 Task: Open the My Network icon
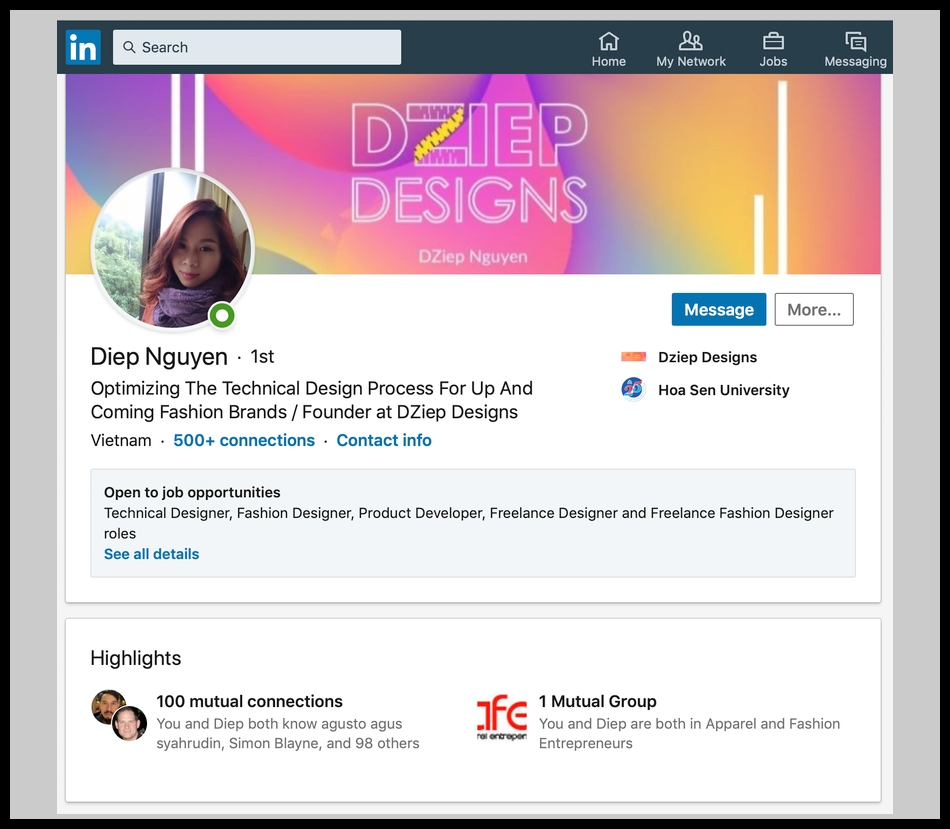(691, 41)
